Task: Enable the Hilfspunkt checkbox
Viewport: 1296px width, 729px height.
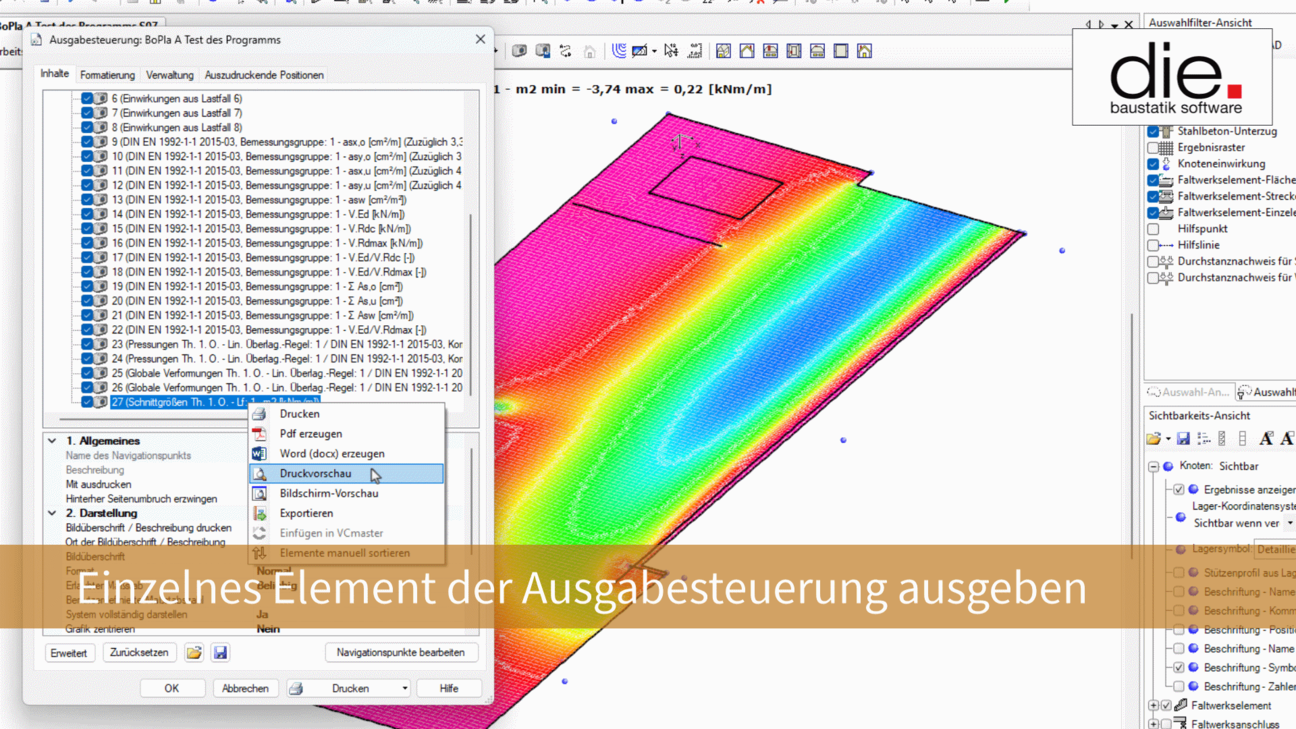Action: coord(1153,229)
